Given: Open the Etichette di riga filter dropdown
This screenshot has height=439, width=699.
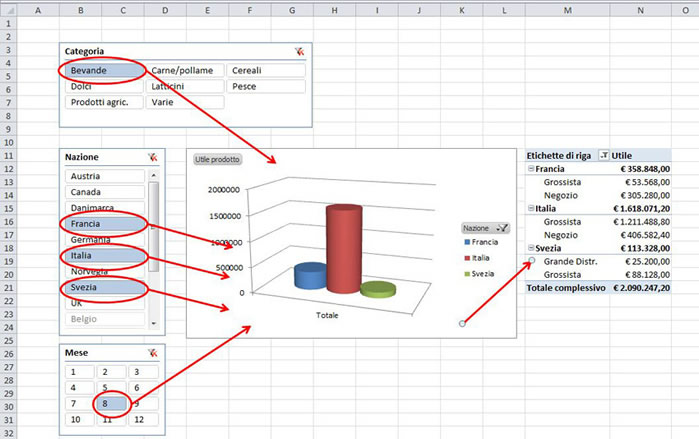Looking at the screenshot, I should (x=603, y=155).
